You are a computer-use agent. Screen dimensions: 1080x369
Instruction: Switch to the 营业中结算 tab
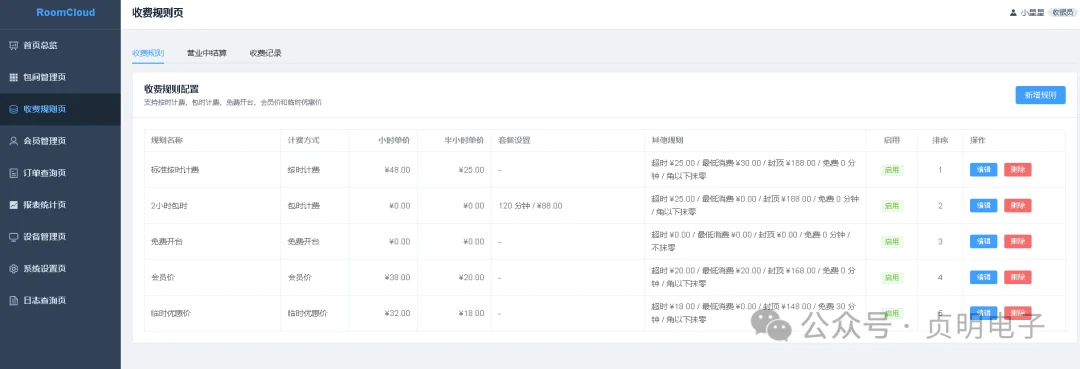coord(207,53)
